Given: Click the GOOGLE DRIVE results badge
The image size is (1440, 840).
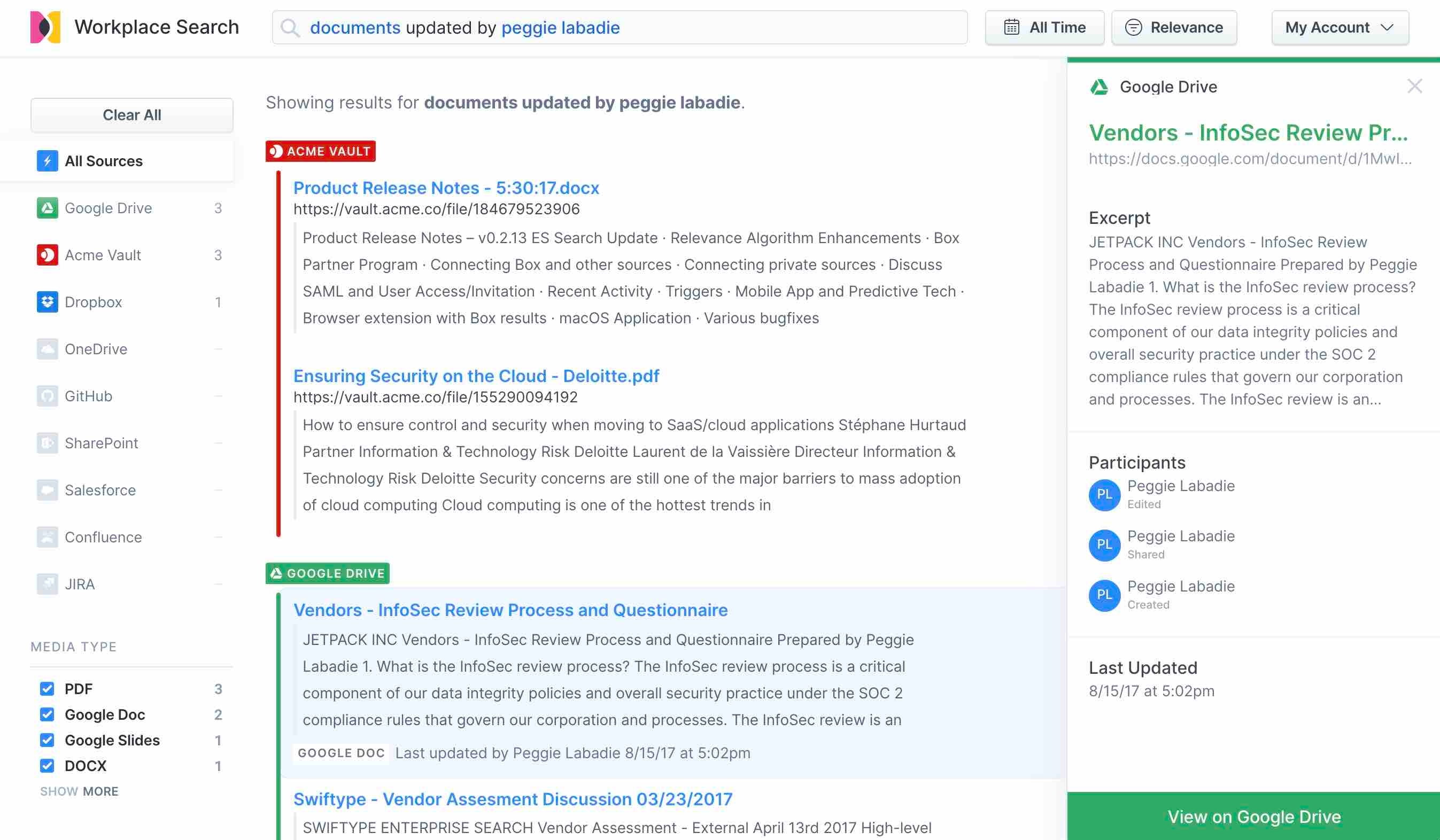Looking at the screenshot, I should click(x=328, y=573).
